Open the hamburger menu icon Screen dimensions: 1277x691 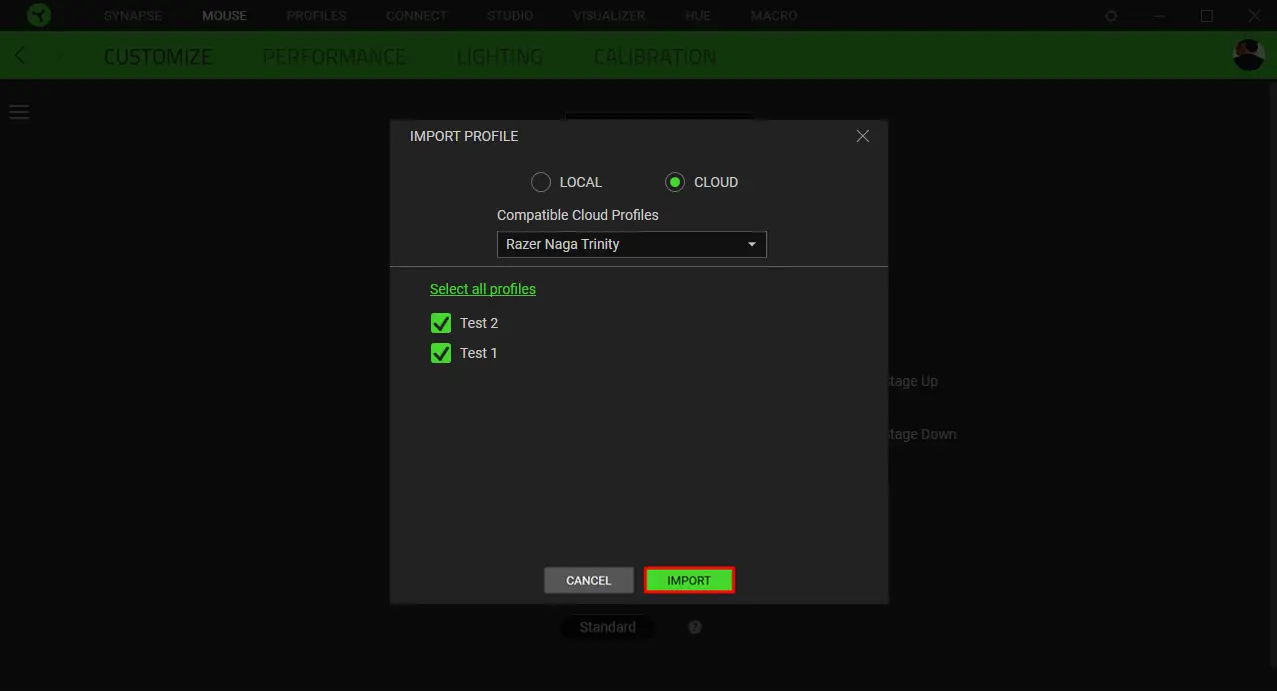pyautogui.click(x=19, y=111)
